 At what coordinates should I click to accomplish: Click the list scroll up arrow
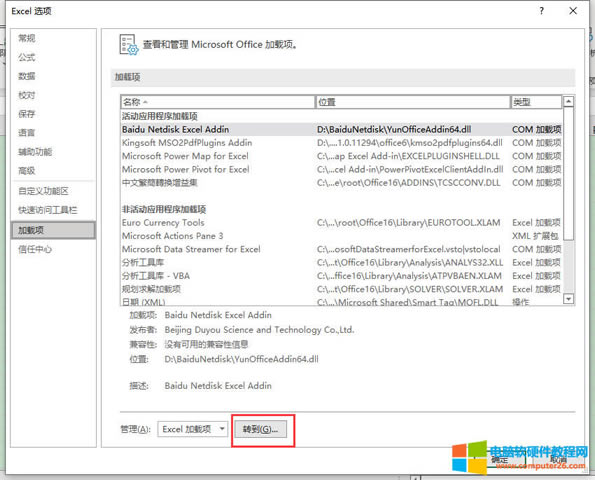(x=568, y=101)
